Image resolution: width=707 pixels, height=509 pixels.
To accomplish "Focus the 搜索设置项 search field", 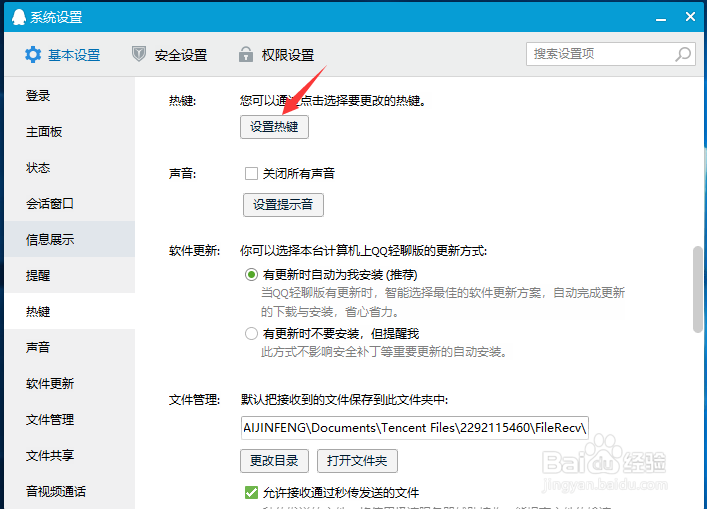I will (611, 54).
